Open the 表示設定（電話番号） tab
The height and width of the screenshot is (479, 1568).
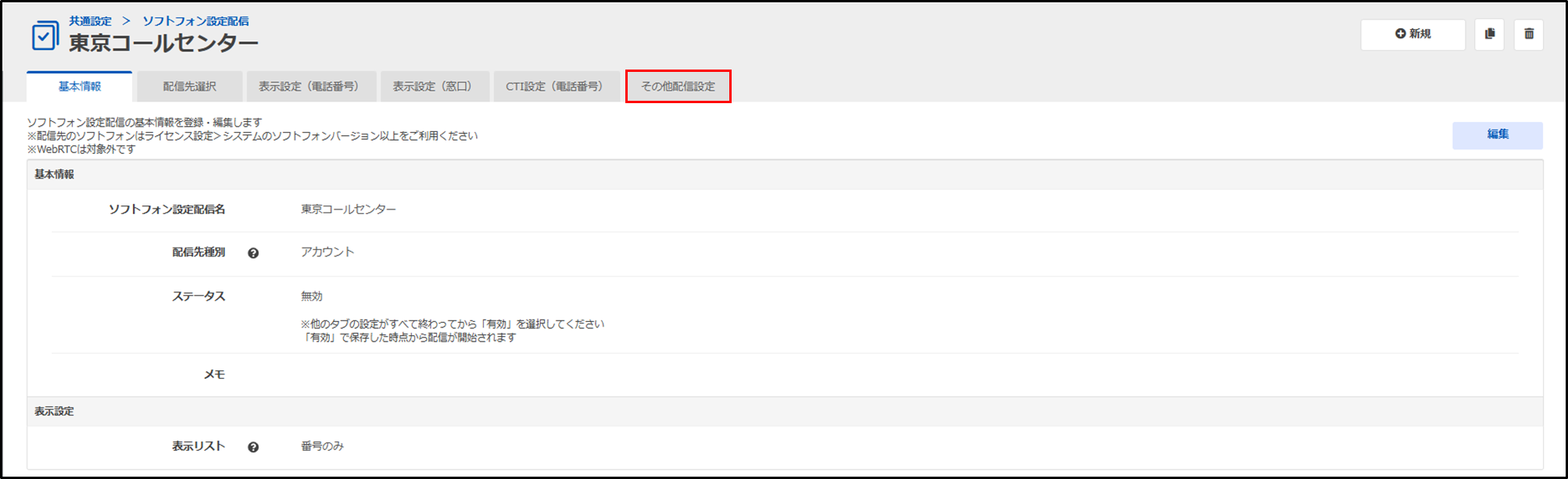pyautogui.click(x=311, y=87)
